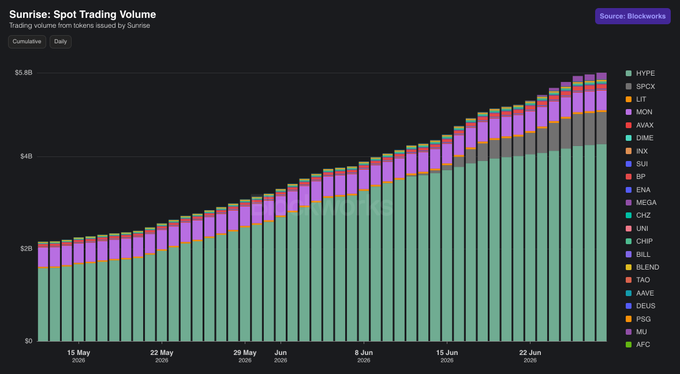Toggle the DIME series legend label
This screenshot has height=374, width=680.
pyautogui.click(x=644, y=138)
